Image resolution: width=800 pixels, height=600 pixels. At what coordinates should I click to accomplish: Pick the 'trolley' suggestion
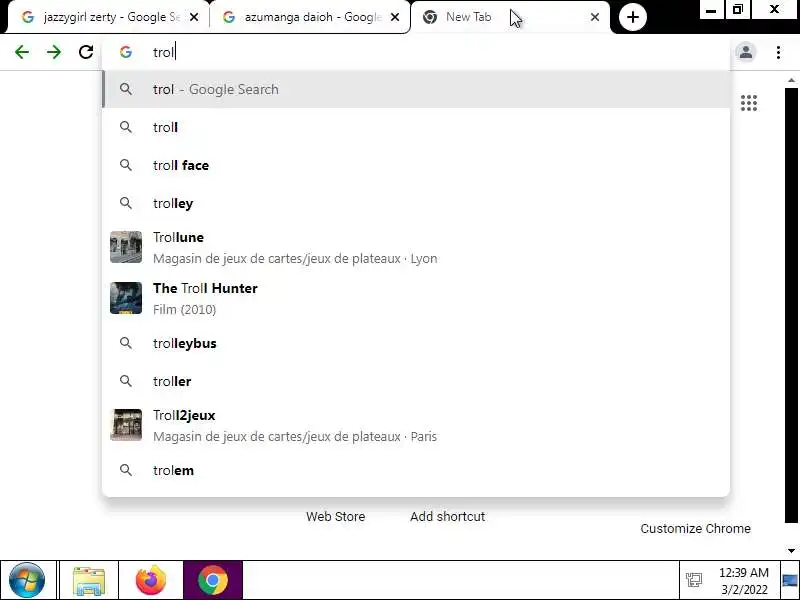[x=416, y=203]
